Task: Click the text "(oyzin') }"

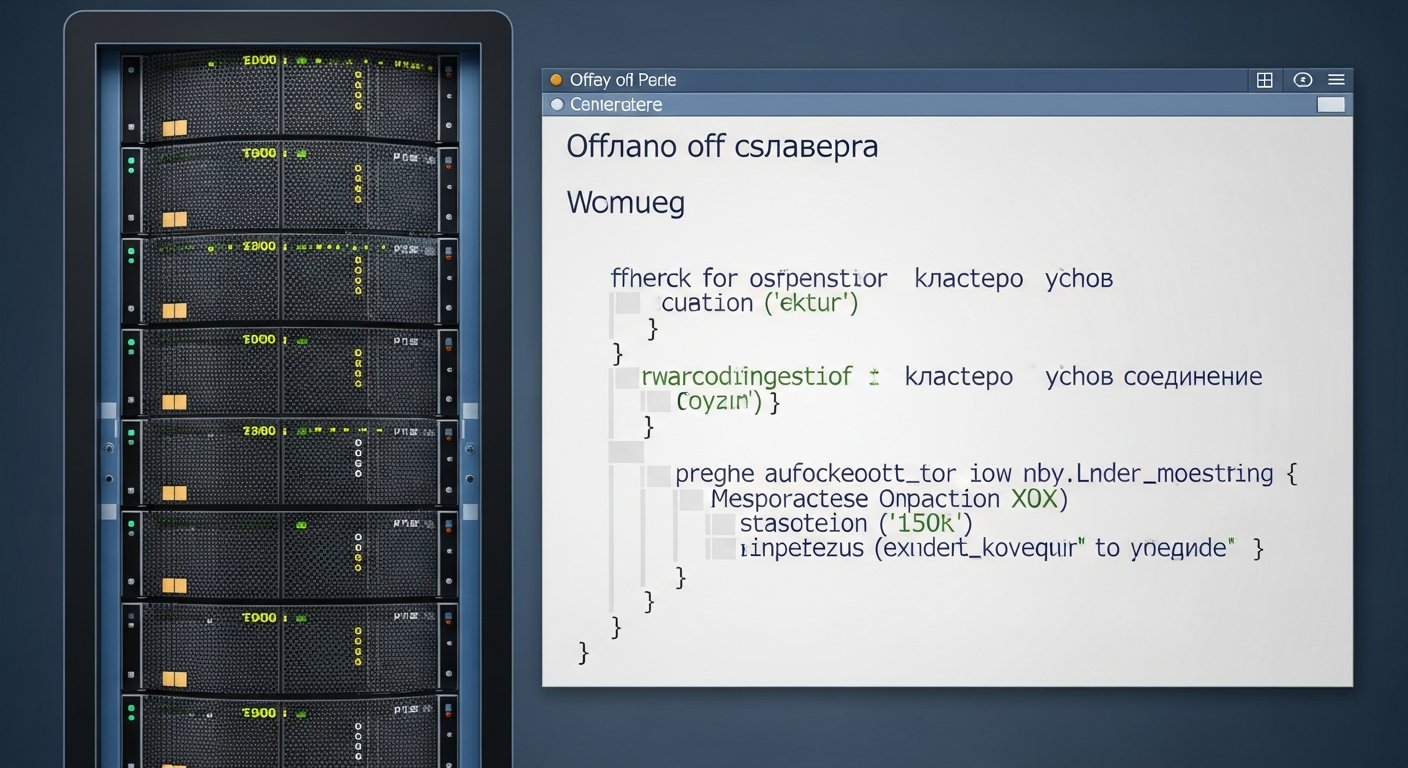Action: 728,402
